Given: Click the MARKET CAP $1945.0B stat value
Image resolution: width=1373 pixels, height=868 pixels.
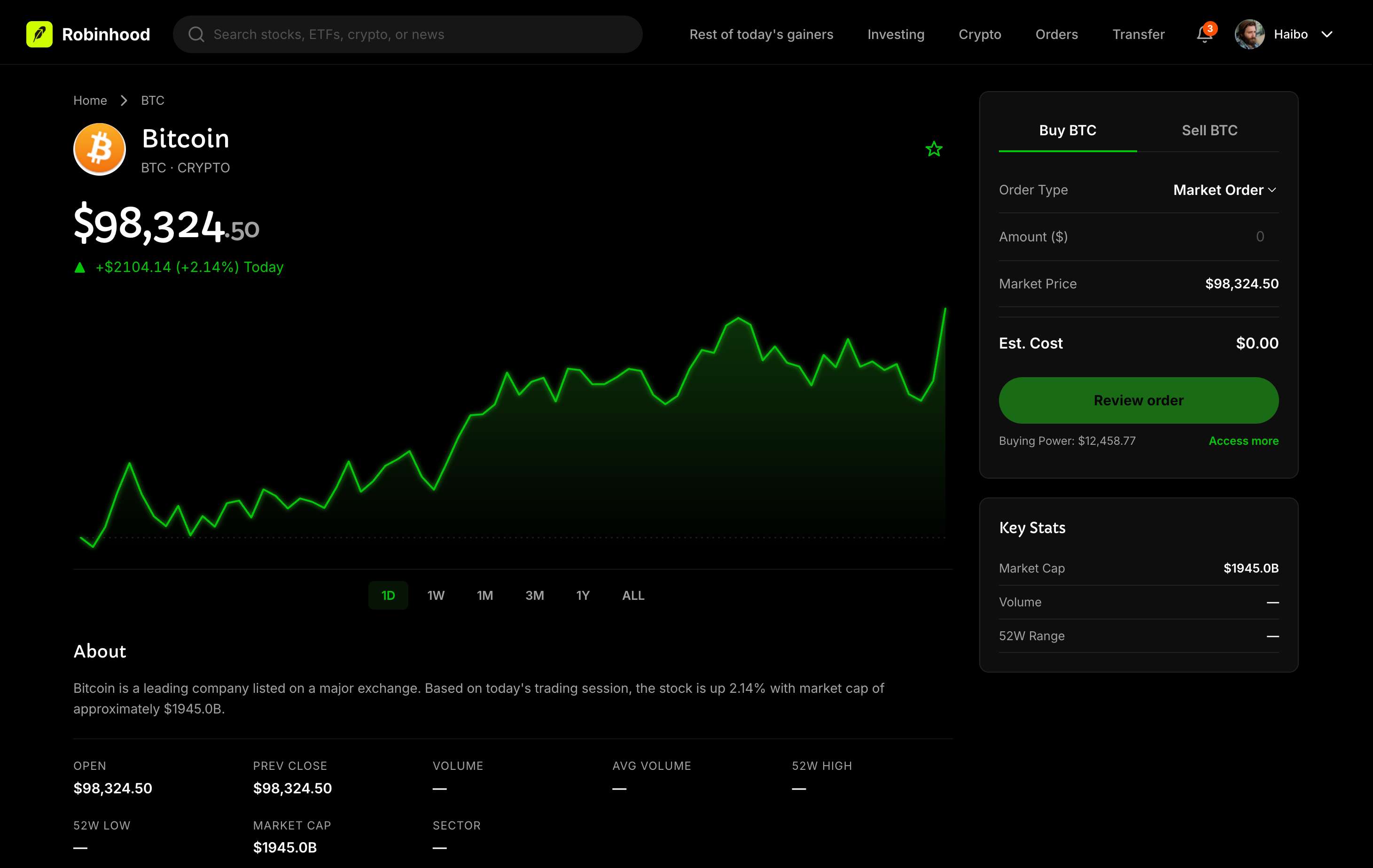Looking at the screenshot, I should (285, 847).
